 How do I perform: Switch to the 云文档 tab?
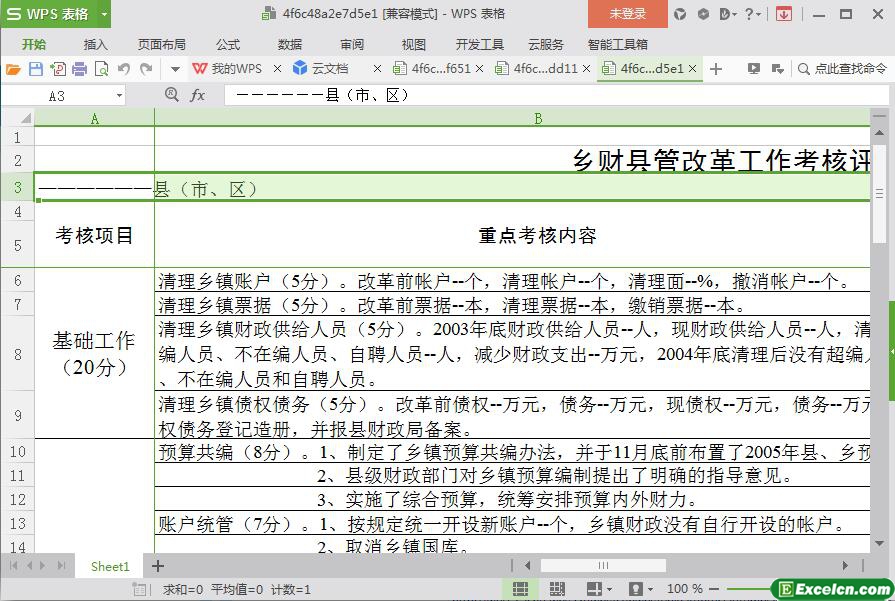coord(321,69)
